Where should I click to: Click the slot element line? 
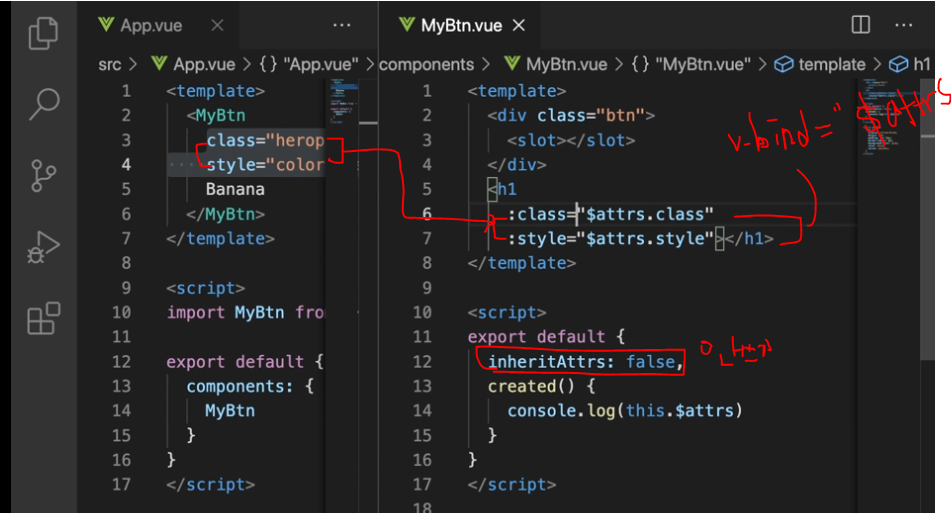[x=571, y=140]
